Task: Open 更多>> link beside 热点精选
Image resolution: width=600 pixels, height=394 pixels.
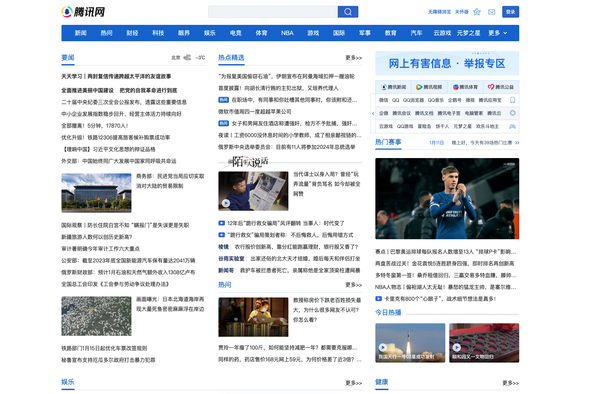Action: pyautogui.click(x=353, y=58)
